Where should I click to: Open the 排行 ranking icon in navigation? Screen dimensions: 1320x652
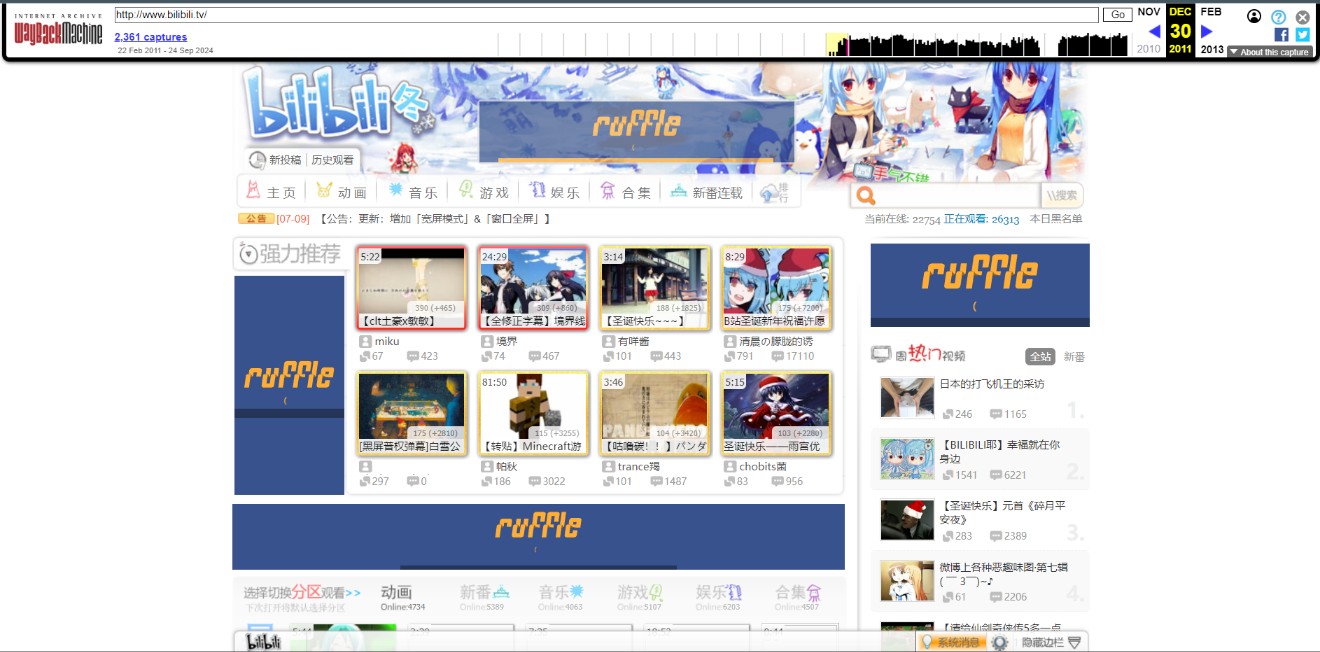tap(775, 192)
